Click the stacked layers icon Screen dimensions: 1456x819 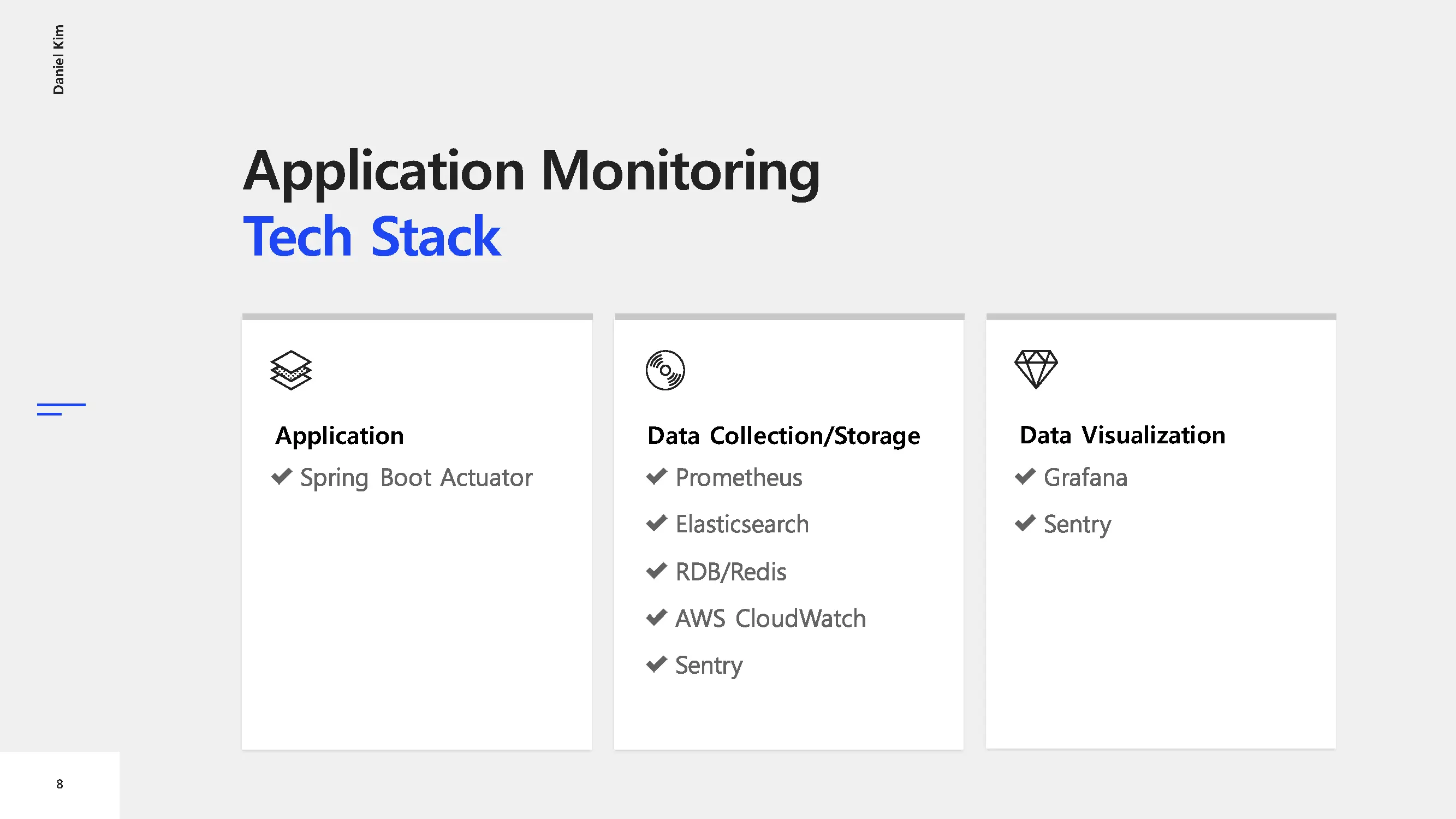point(290,370)
